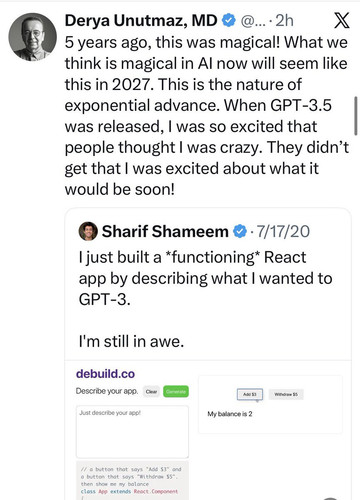Viewport: 360px width, 500px height.
Task: Open the debuild.co link heading
Action: tap(105, 374)
